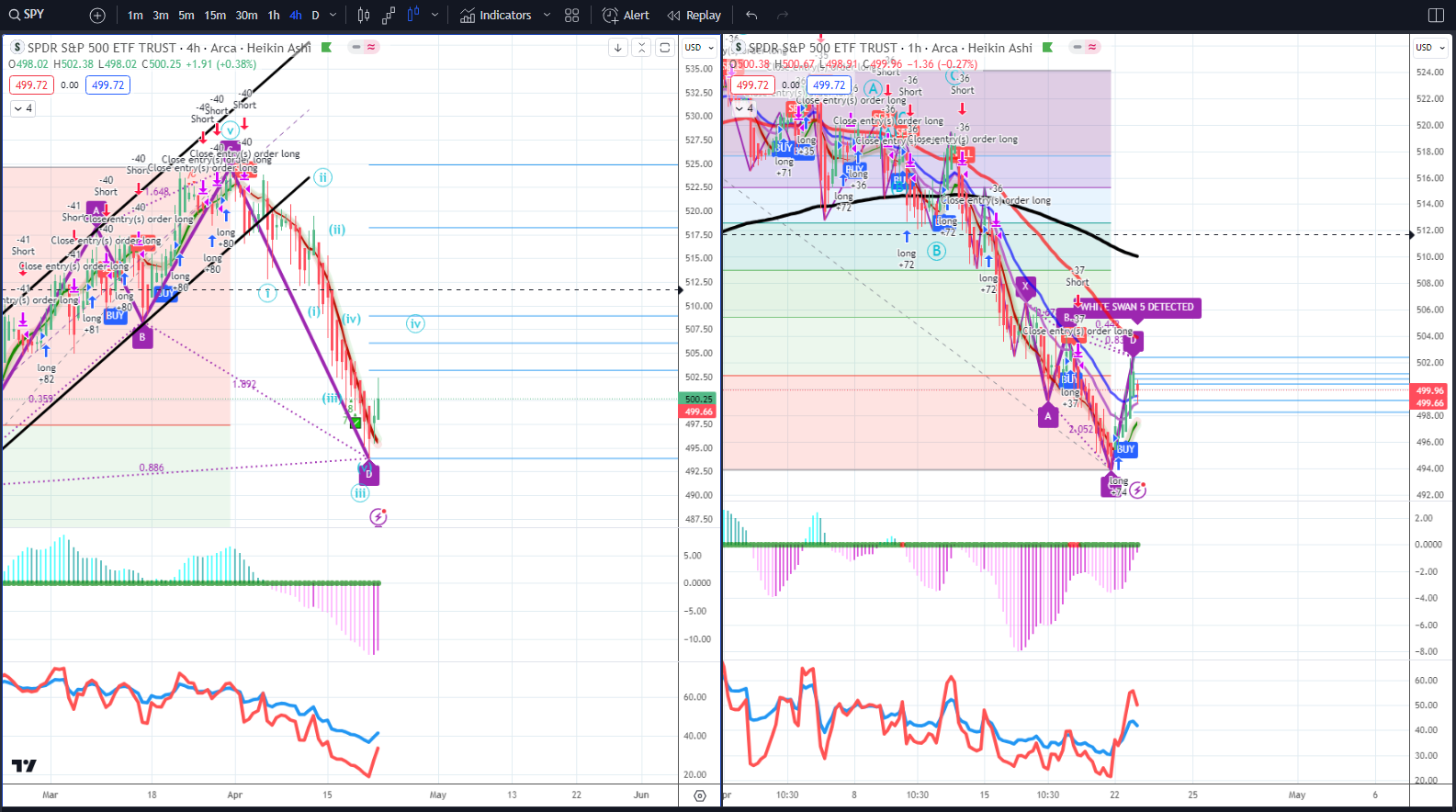Click the left chart buy price 499.72 blue button

click(x=107, y=85)
